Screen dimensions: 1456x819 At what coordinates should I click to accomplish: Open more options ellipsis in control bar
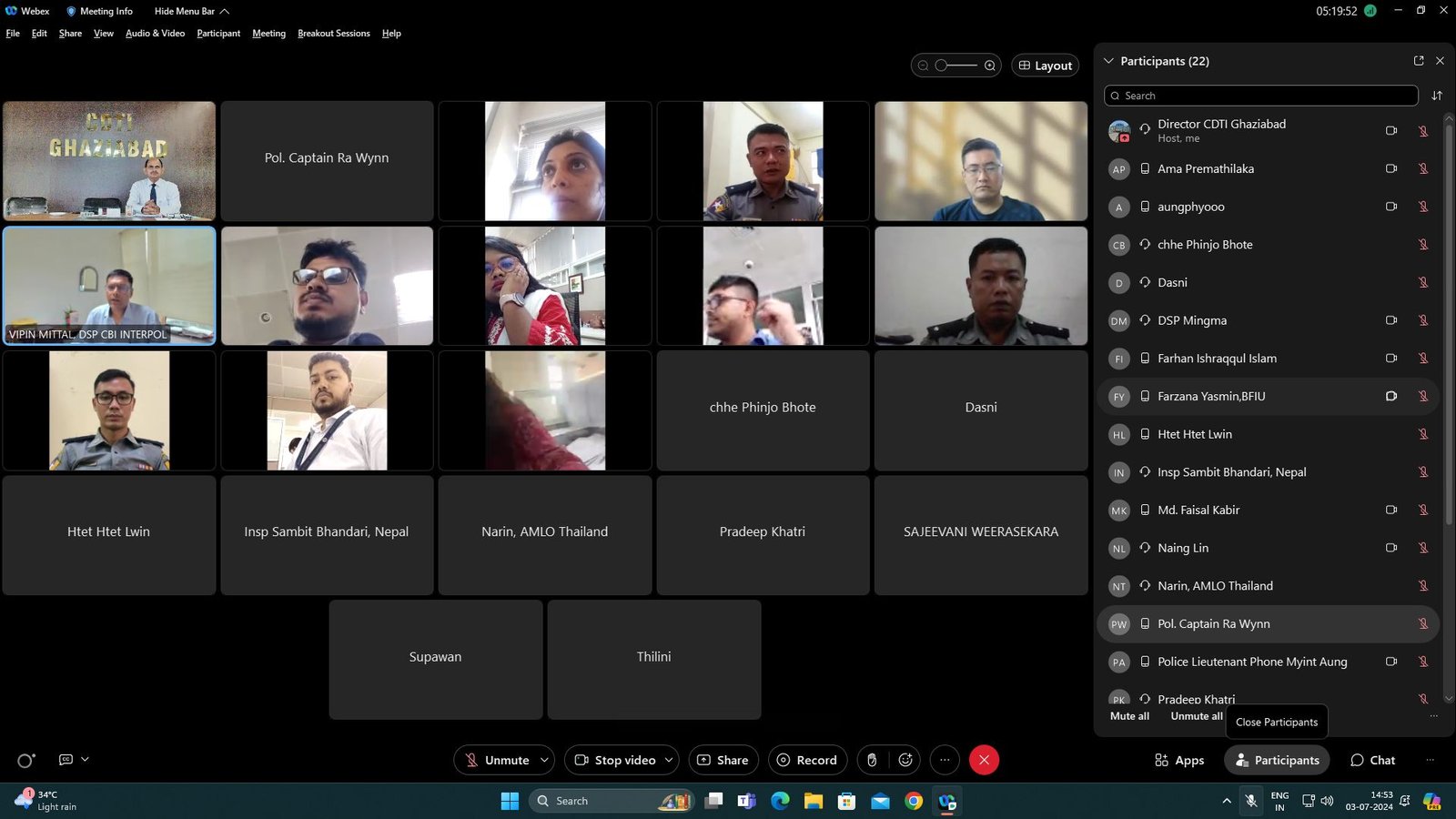point(945,760)
